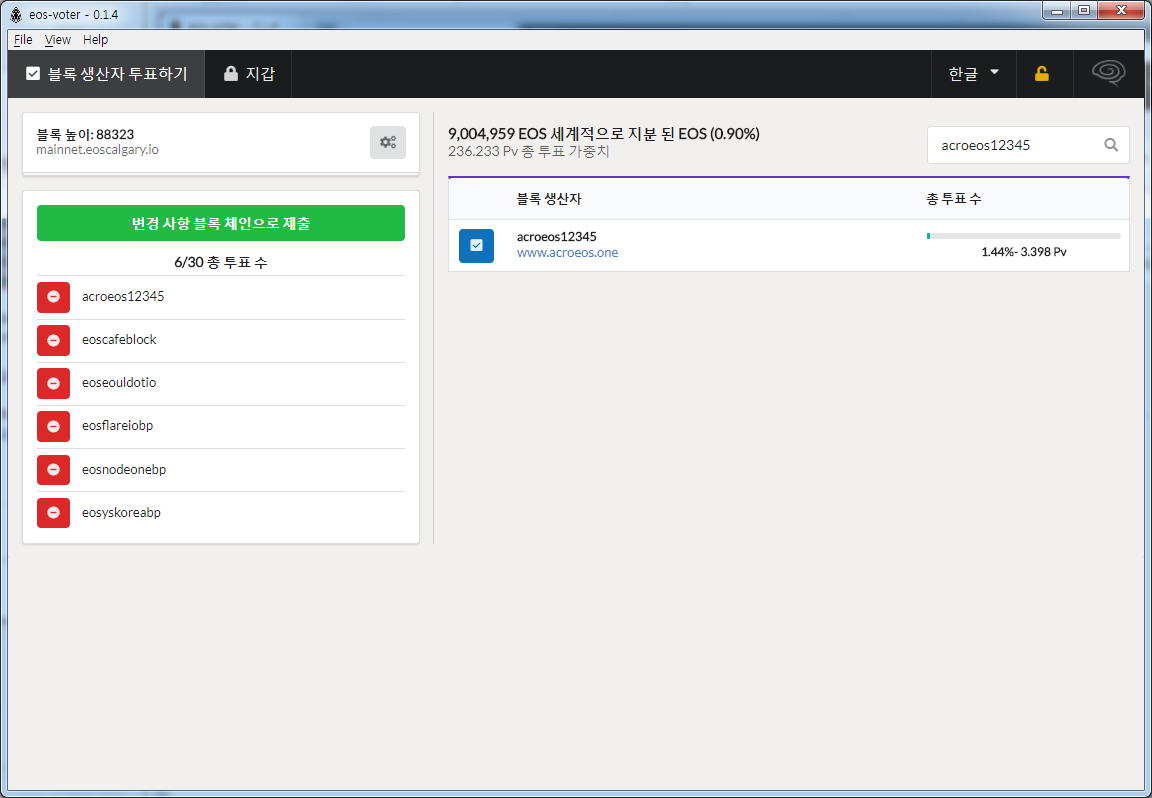Click 9,004,959 EOS staked heading

click(604, 134)
